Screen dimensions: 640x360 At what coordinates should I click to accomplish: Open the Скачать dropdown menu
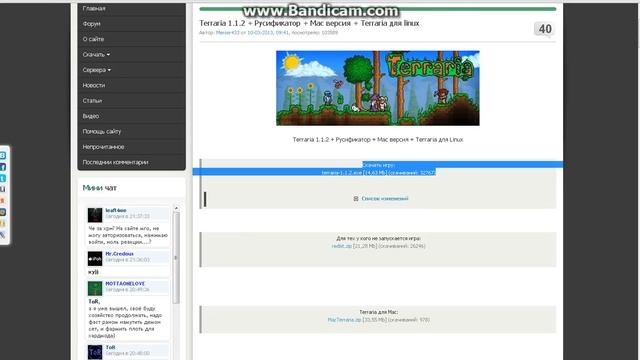(x=96, y=55)
